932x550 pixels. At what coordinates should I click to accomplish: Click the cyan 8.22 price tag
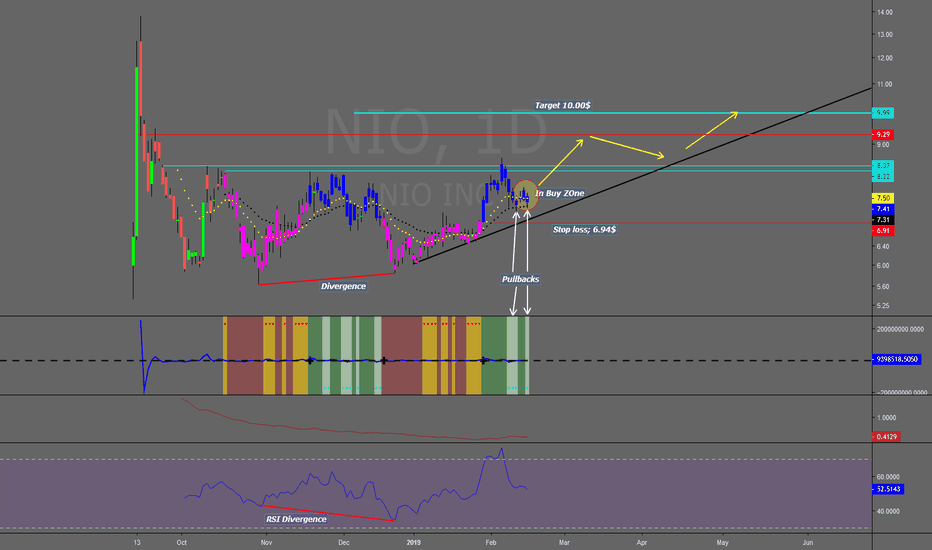(883, 177)
